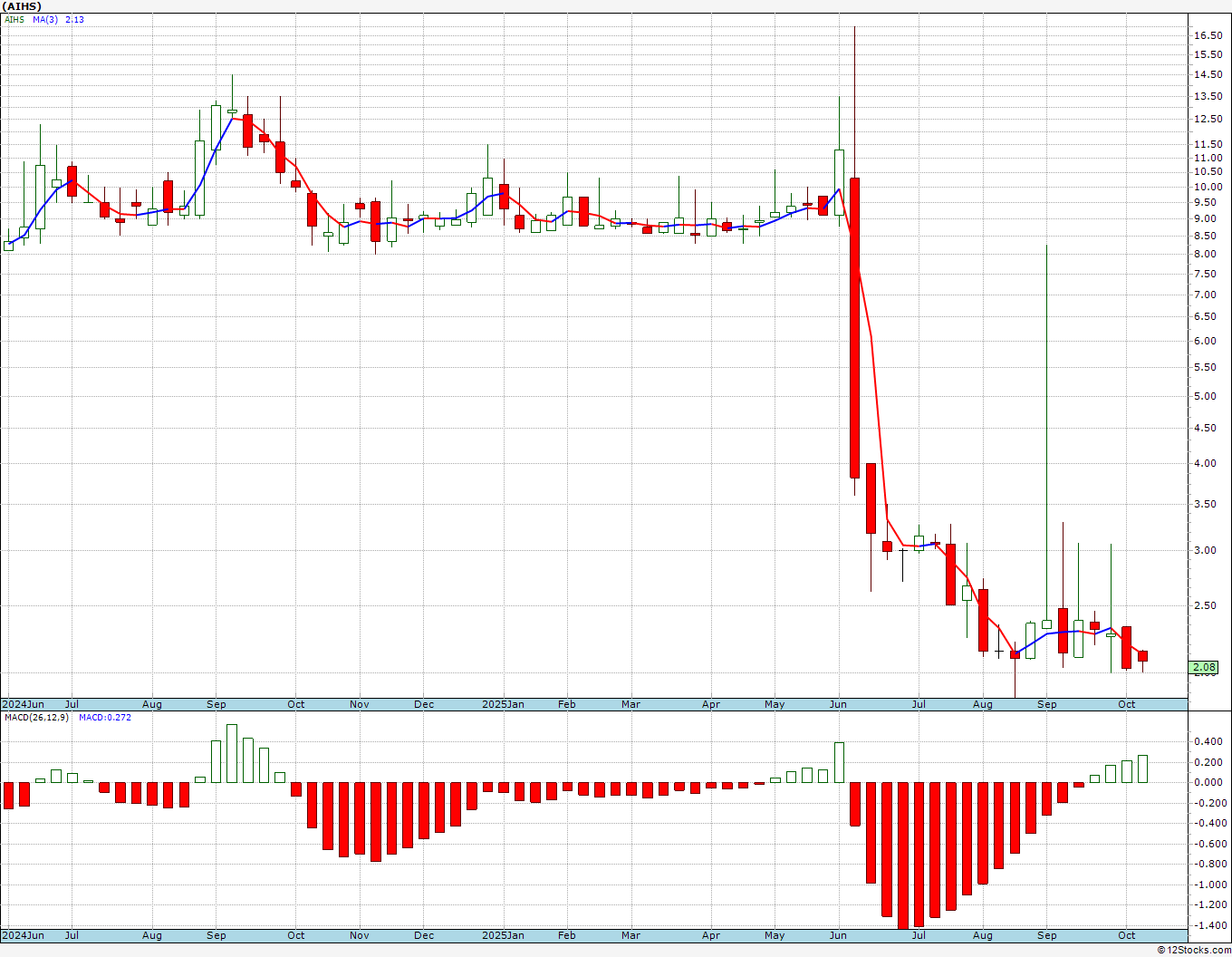
Task: Click the -1.000 MACD axis label
Action: 1209,884
